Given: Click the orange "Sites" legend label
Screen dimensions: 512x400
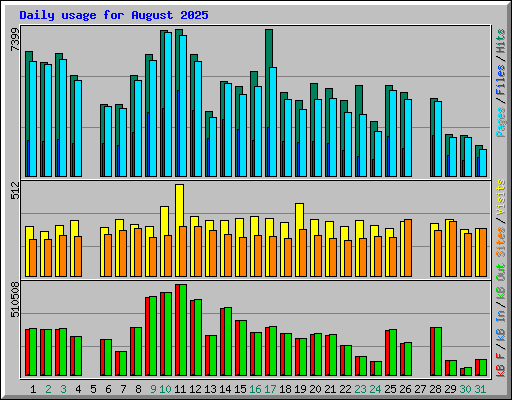Looking at the screenshot, I should pos(500,242).
